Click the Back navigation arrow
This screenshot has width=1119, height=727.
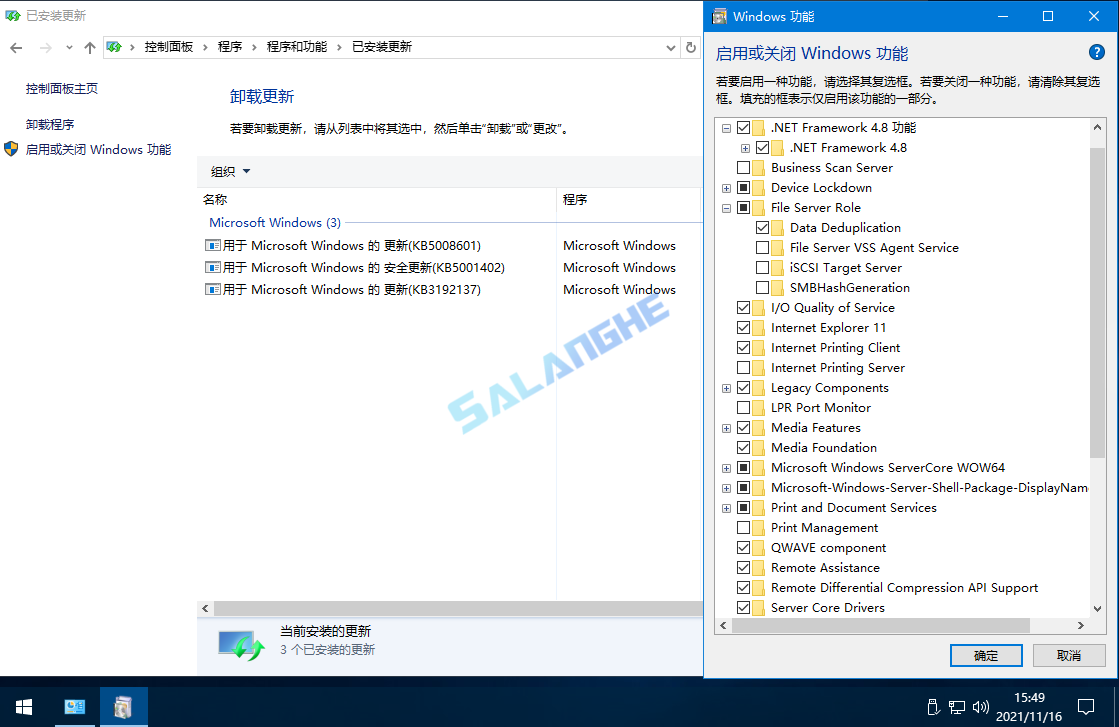(16, 46)
